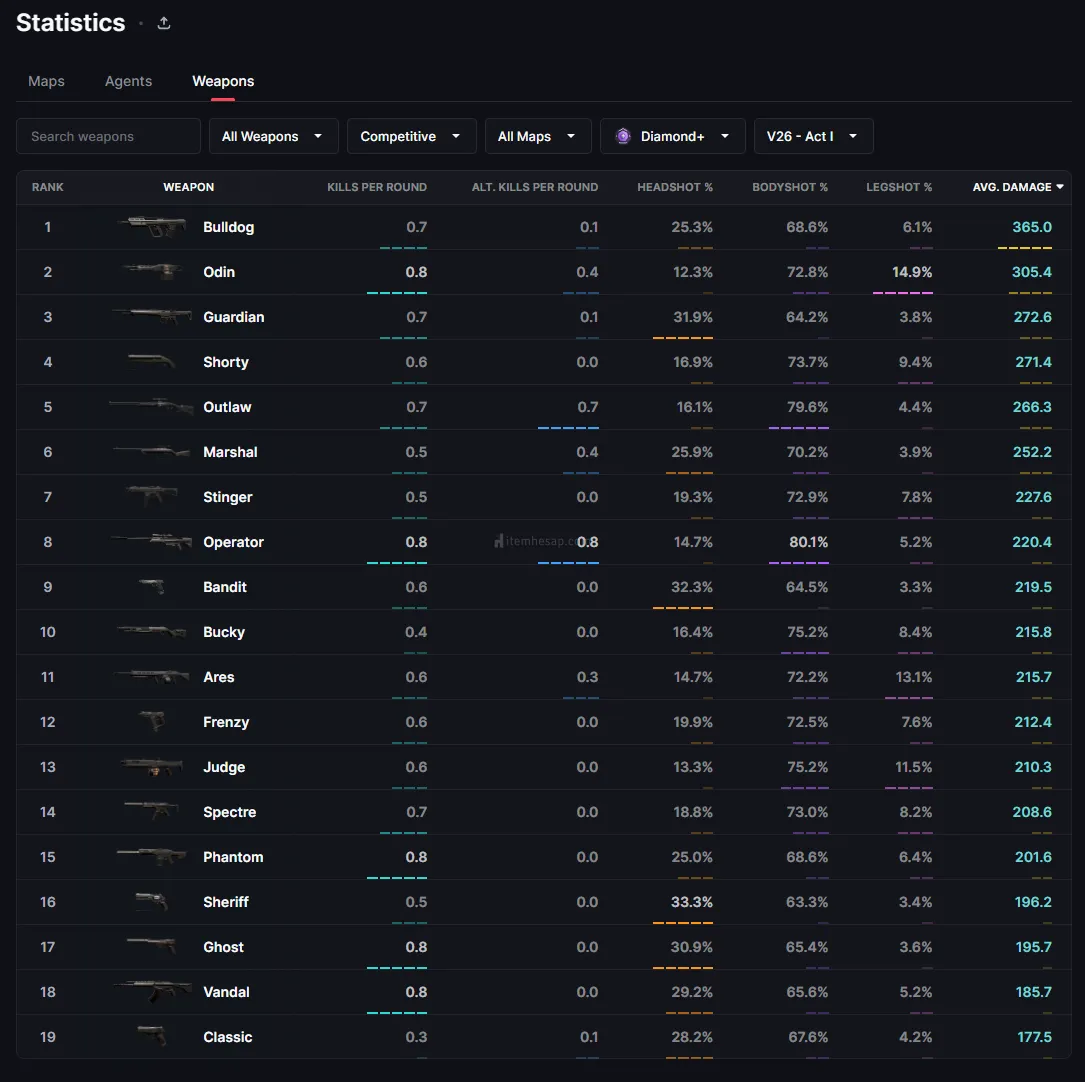Click the Sheriff revolver icon

click(x=152, y=902)
